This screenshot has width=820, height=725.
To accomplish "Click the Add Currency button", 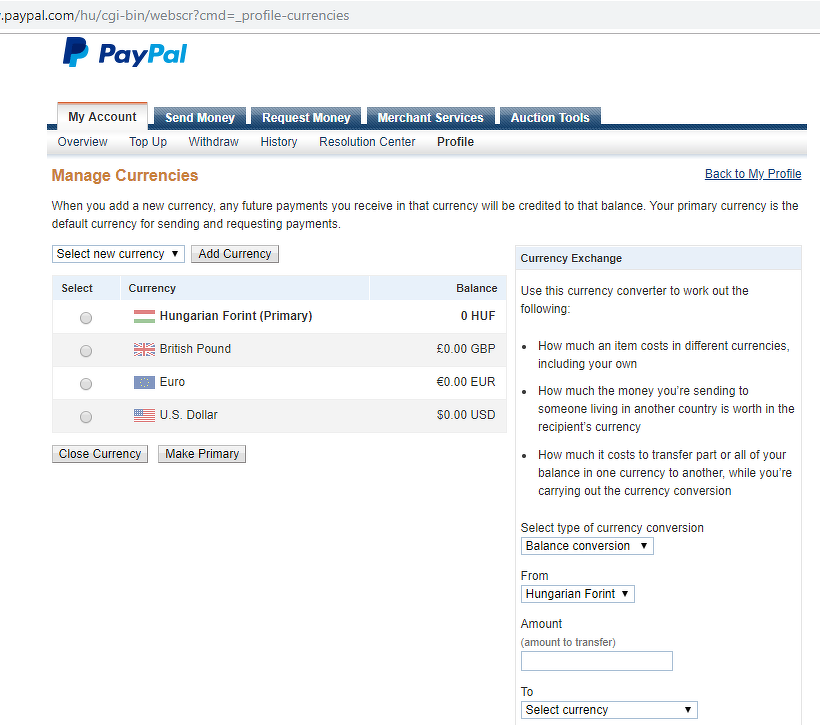I will (x=235, y=254).
